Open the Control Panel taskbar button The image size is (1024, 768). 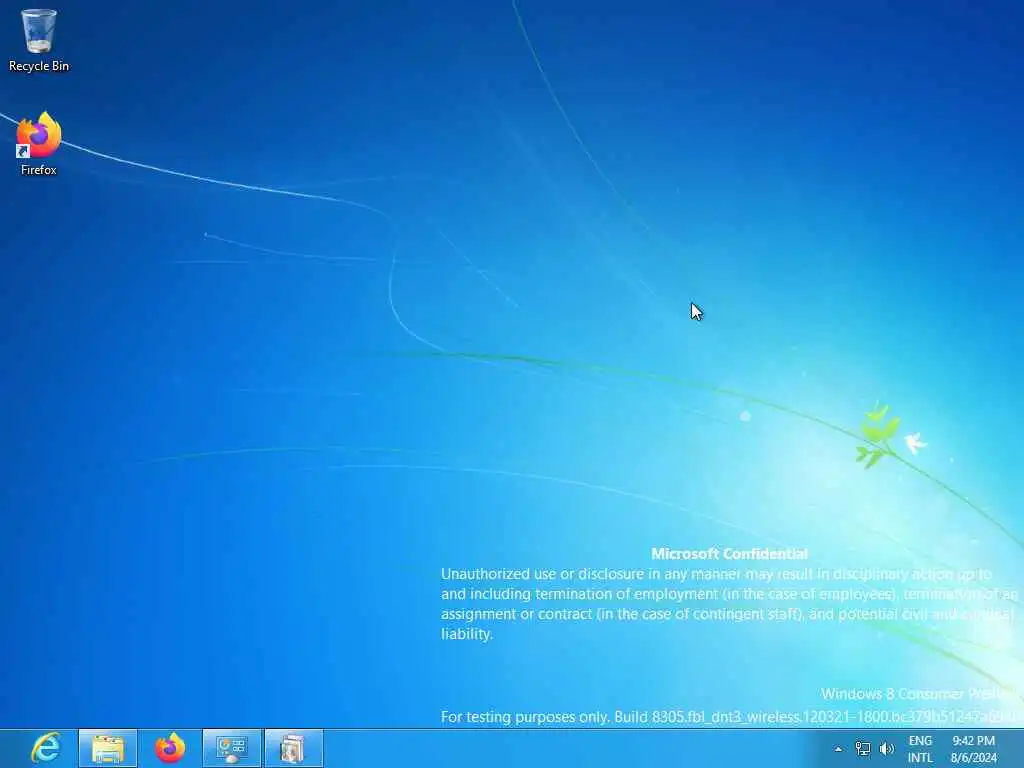coord(232,748)
